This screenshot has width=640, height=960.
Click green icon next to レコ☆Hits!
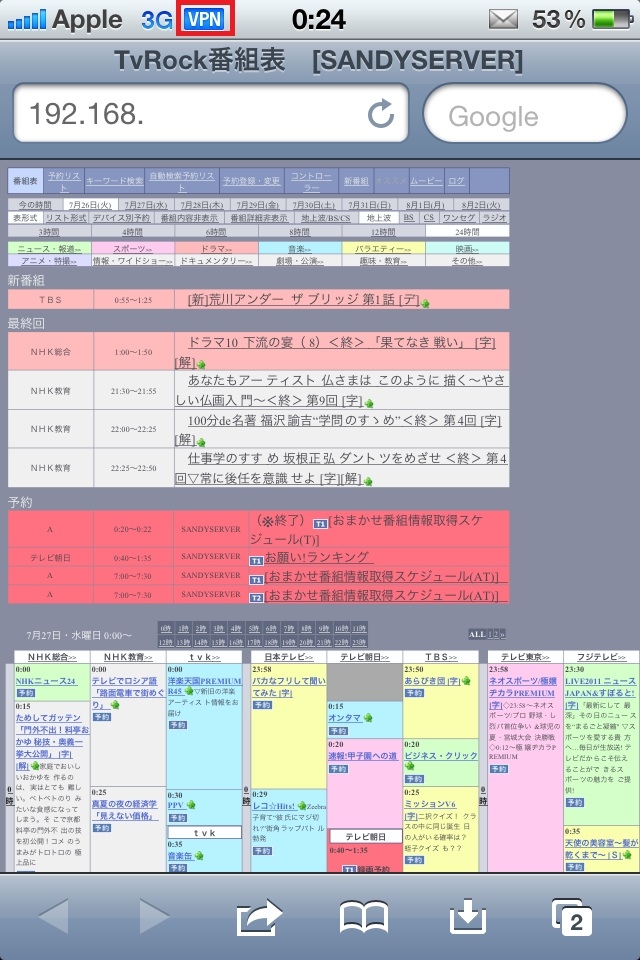301,806
